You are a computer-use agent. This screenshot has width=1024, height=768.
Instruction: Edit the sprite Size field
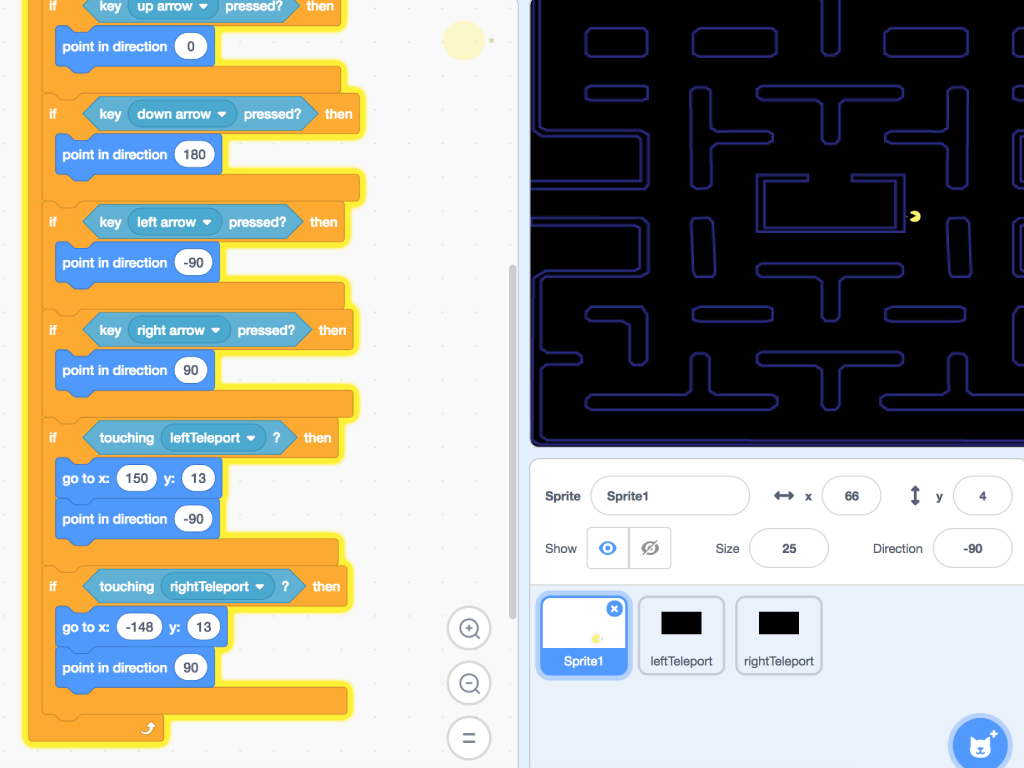(789, 549)
